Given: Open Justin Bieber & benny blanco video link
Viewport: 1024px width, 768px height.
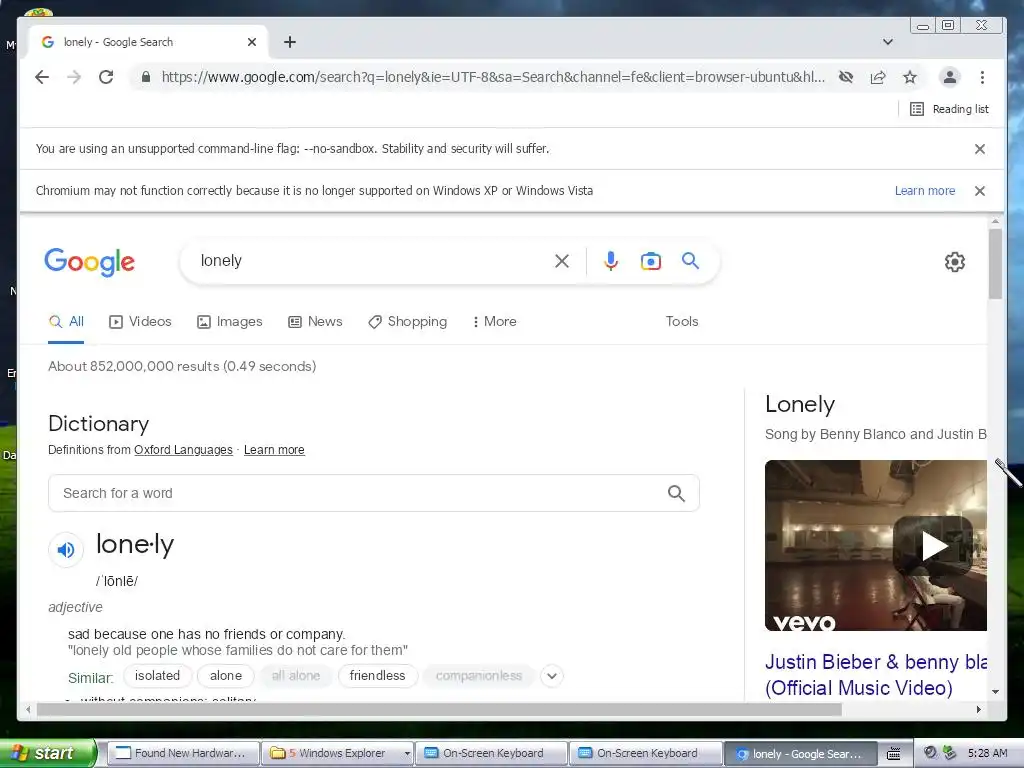Looking at the screenshot, I should click(875, 675).
